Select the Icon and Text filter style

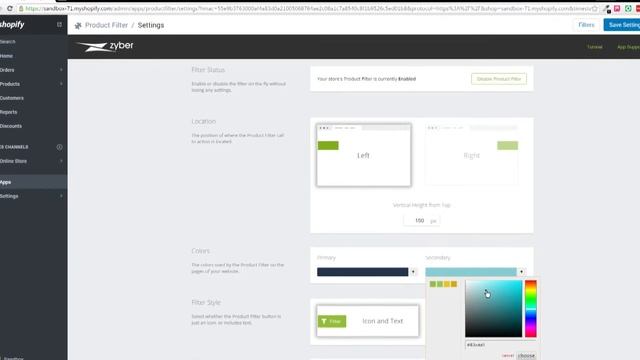[368, 321]
